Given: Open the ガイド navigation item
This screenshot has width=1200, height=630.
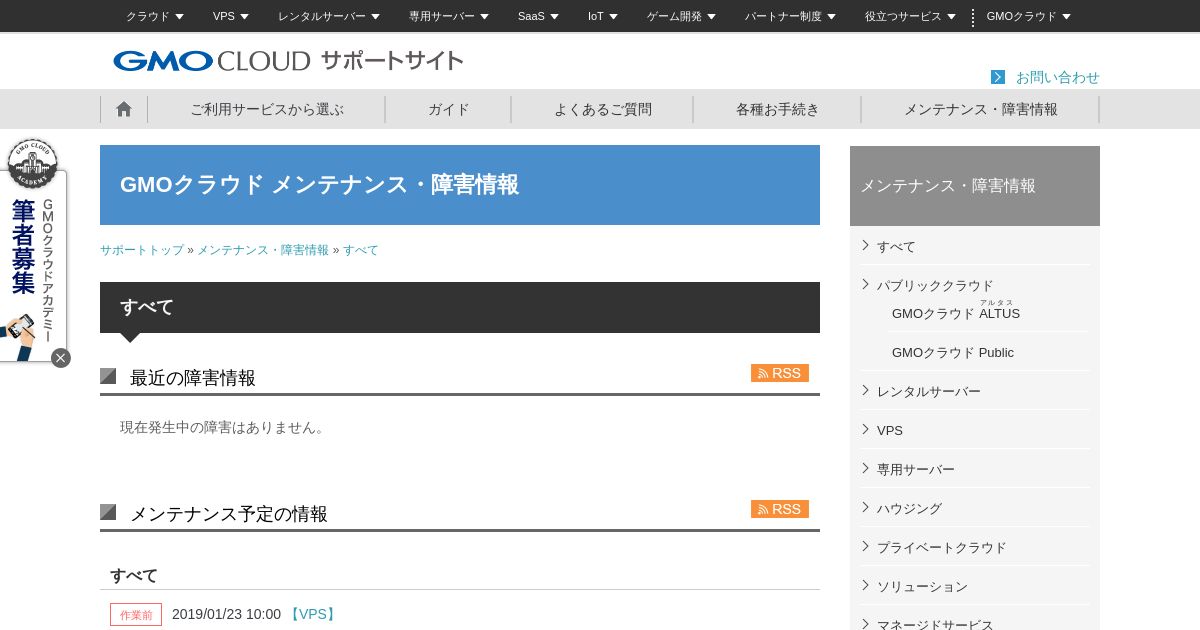Looking at the screenshot, I should tap(449, 109).
